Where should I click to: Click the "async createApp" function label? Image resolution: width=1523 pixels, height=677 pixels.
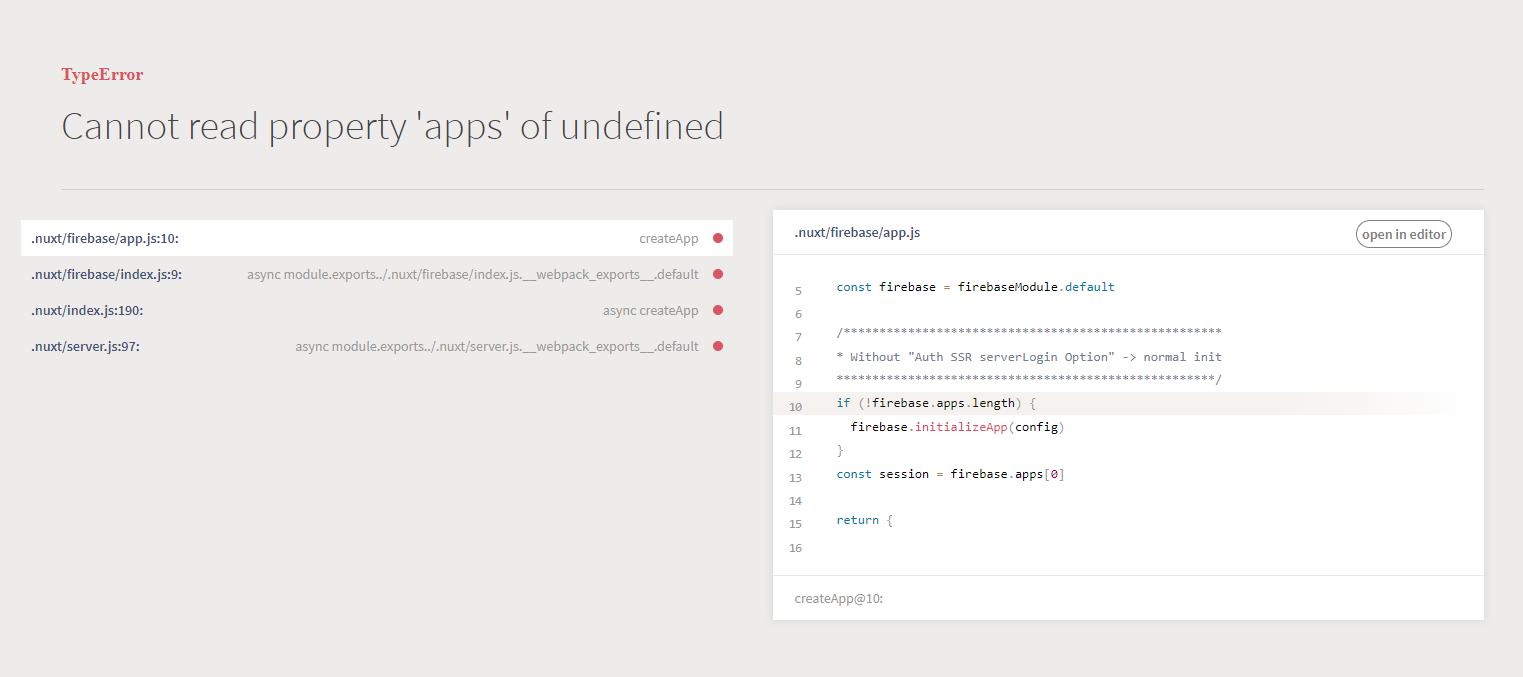coord(650,310)
